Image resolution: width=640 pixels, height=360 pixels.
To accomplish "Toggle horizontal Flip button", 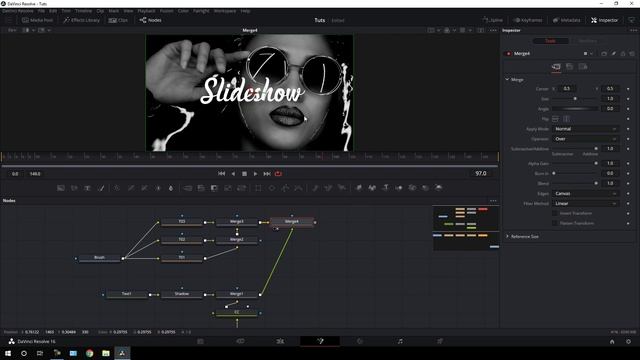I will [x=556, y=119].
